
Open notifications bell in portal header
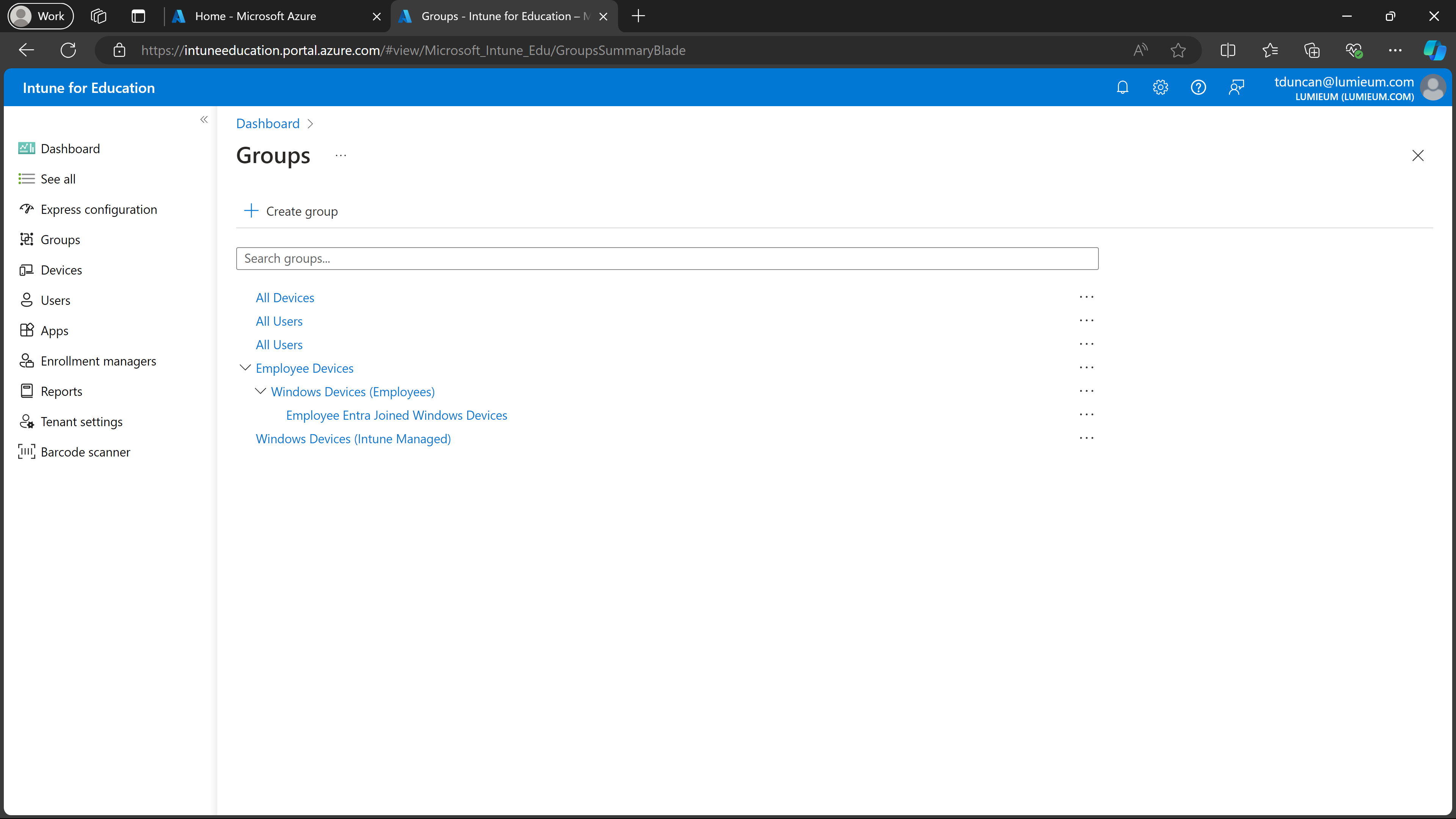coord(1122,87)
